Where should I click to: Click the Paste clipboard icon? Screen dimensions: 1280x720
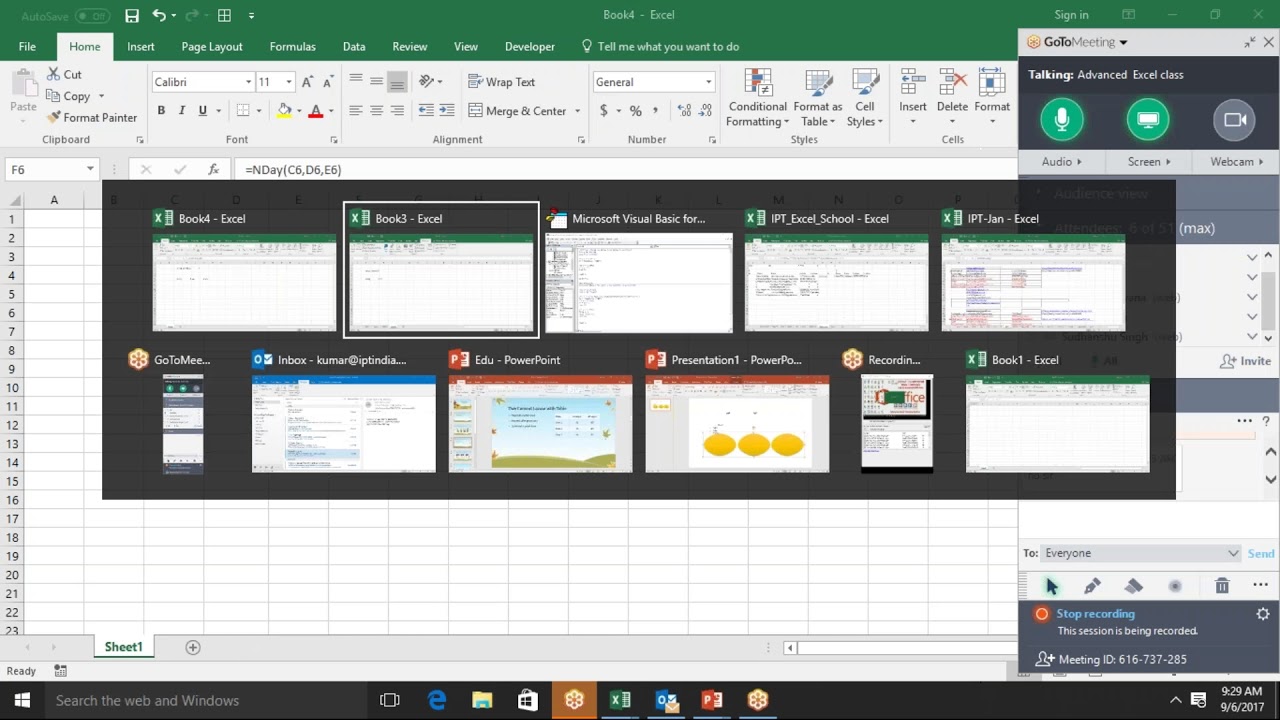pos(23,84)
